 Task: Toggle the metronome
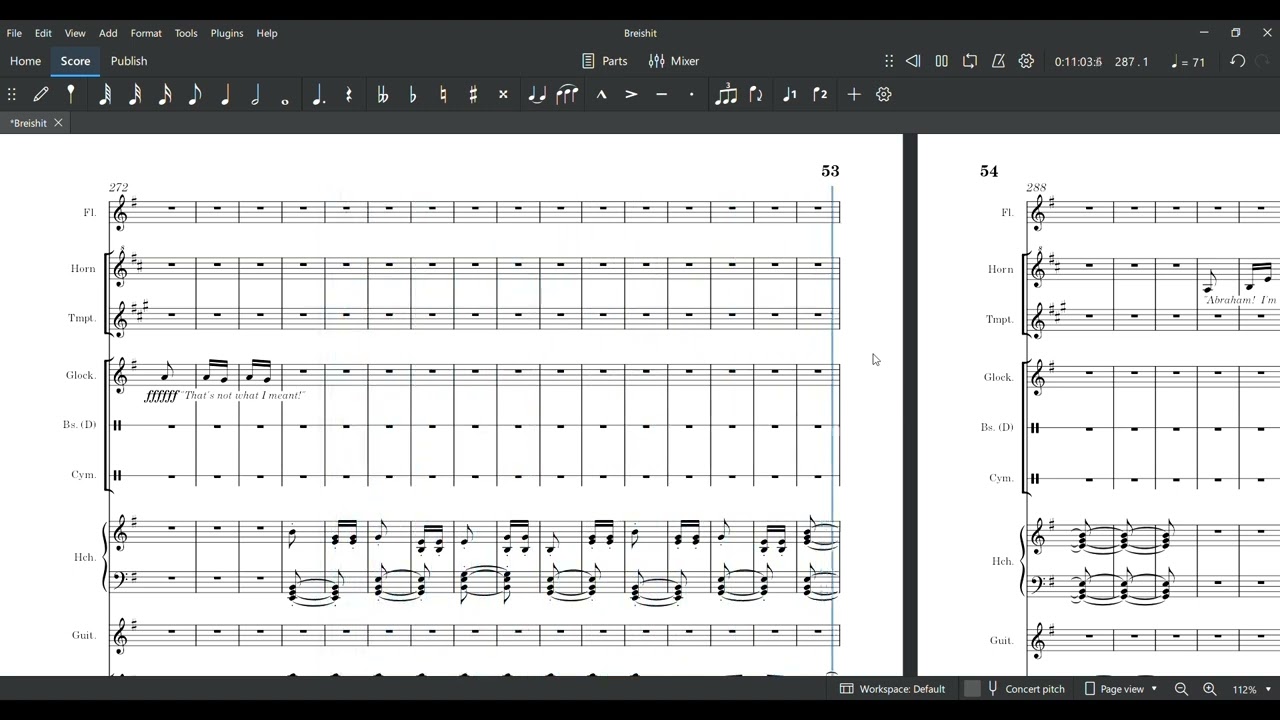[998, 61]
